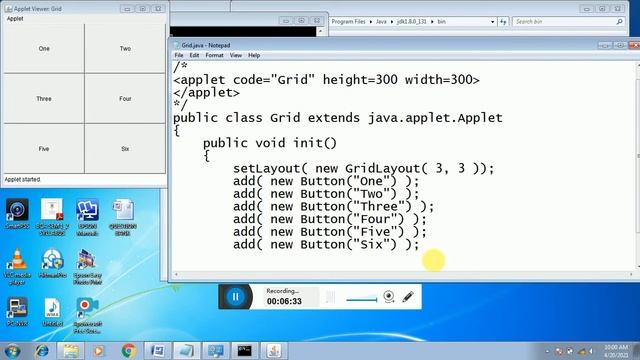Select the Java breadcrumb in Explorer address bar

(x=381, y=22)
